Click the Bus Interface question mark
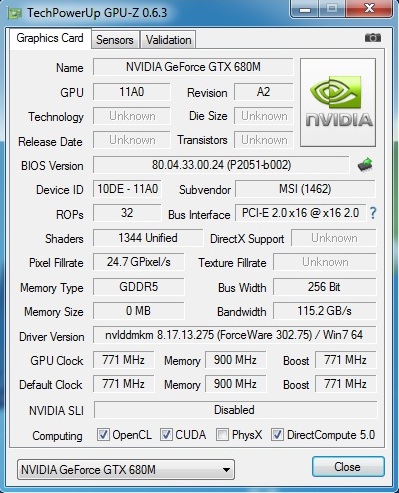The width and height of the screenshot is (399, 493). (x=373, y=213)
